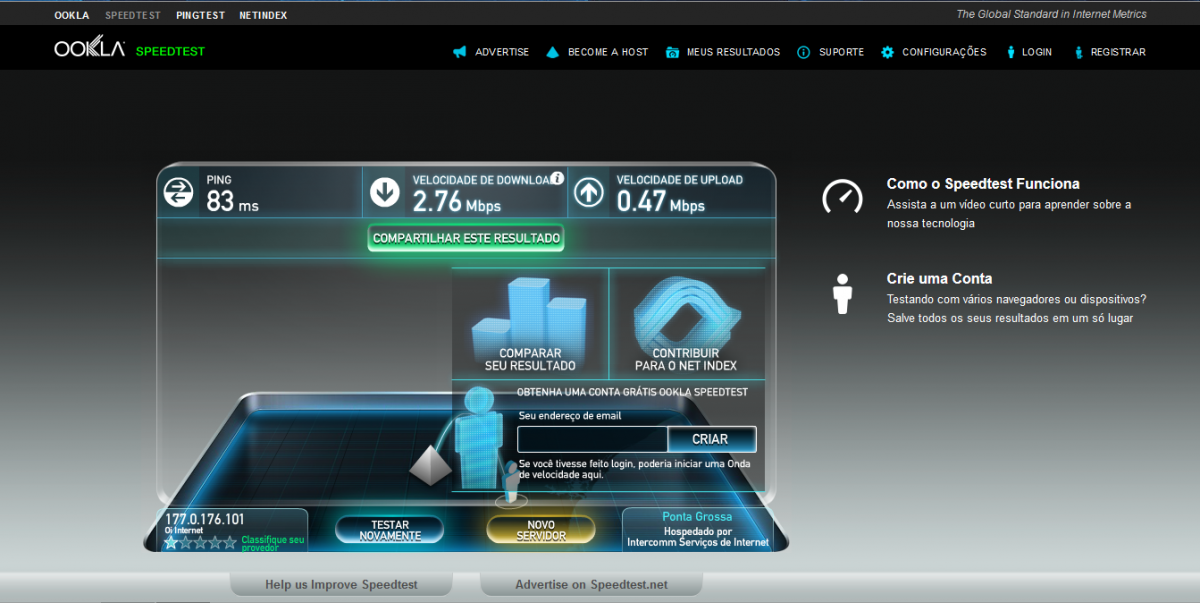The height and width of the screenshot is (603, 1200).
Task: Open the Become a Host menu link
Action: click(608, 52)
